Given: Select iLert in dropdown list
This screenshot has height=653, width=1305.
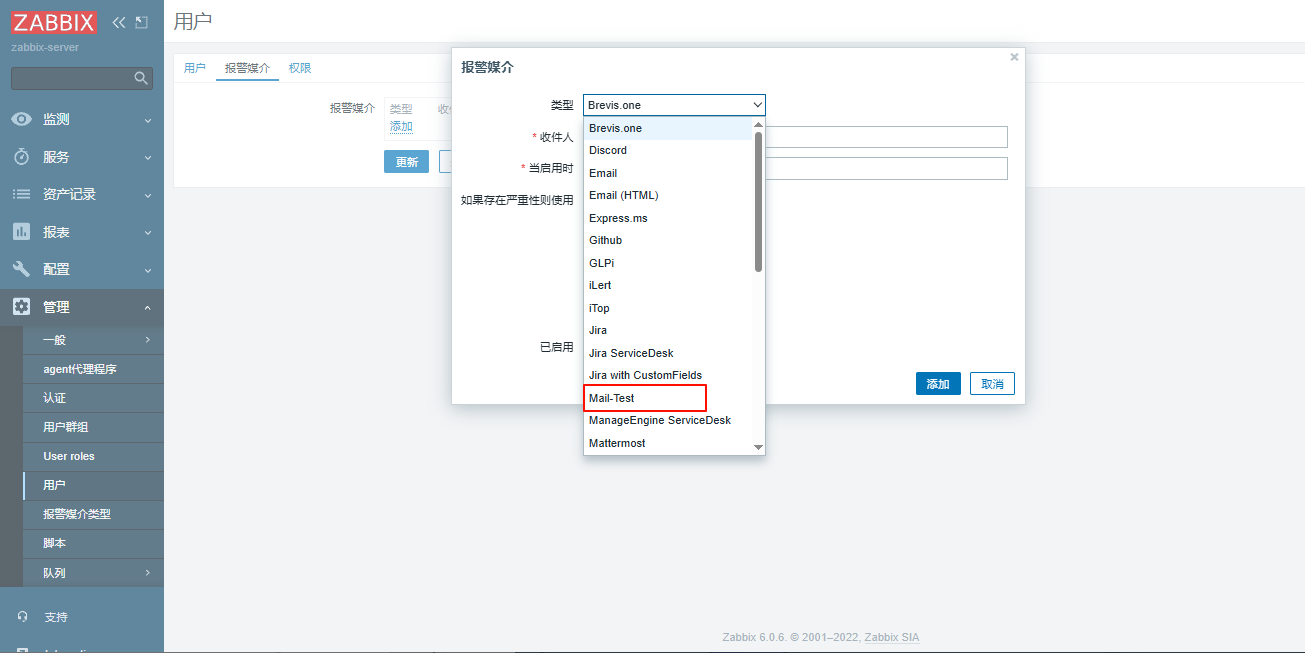Looking at the screenshot, I should (667, 285).
